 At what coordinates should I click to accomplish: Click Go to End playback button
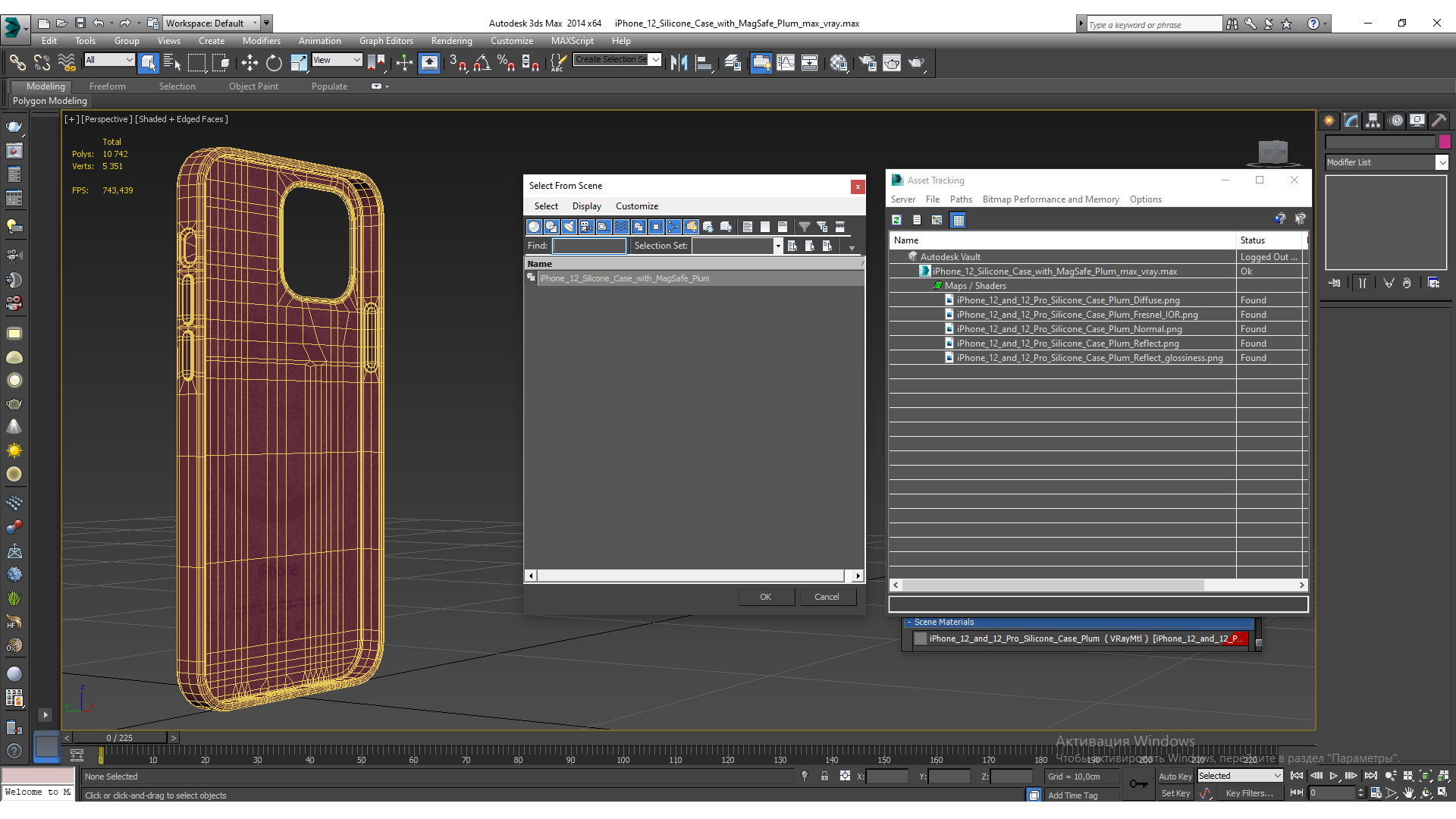(x=1370, y=776)
